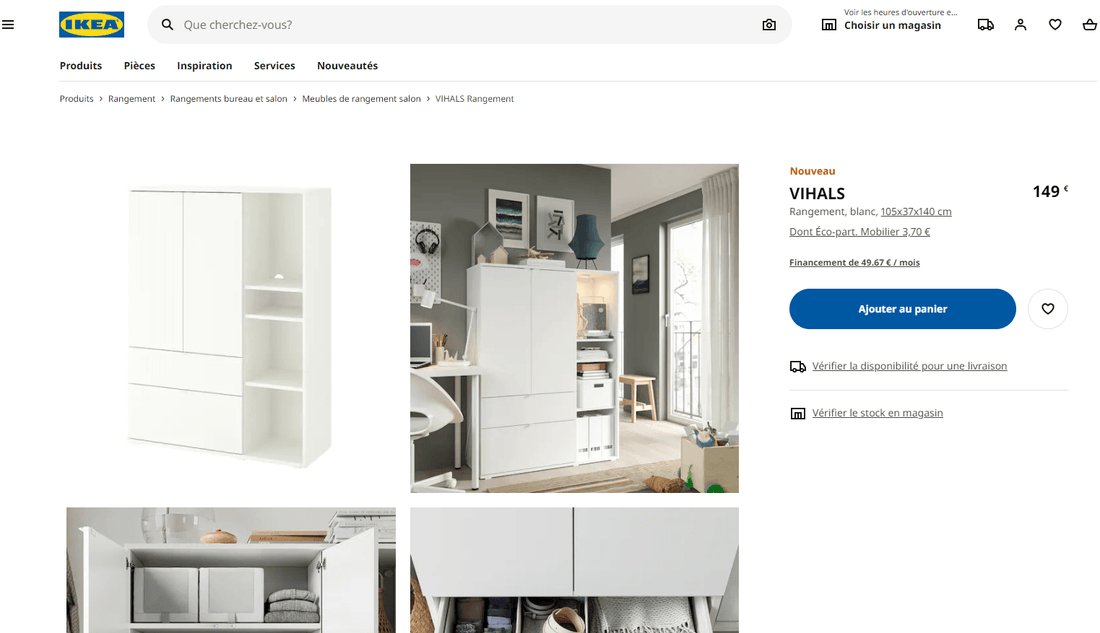The width and height of the screenshot is (1100, 633).
Task: Click 'Ajouter au panier'
Action: [x=902, y=309]
